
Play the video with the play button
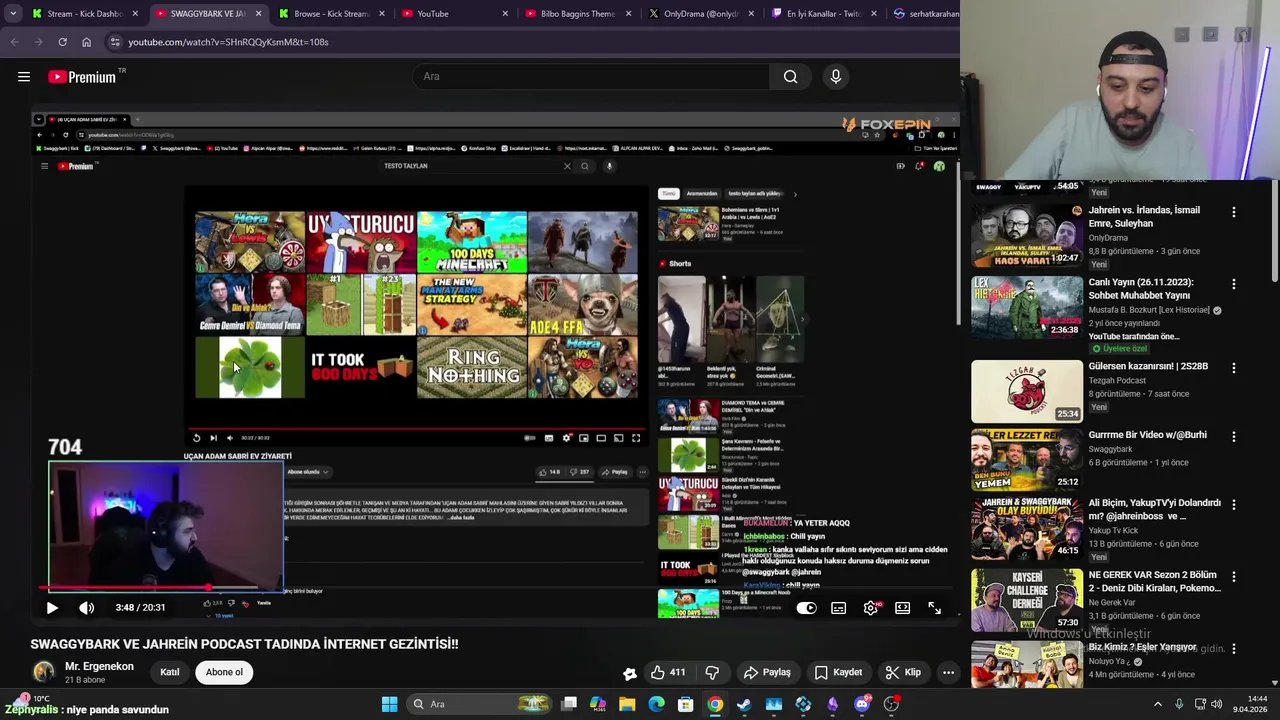coord(52,607)
